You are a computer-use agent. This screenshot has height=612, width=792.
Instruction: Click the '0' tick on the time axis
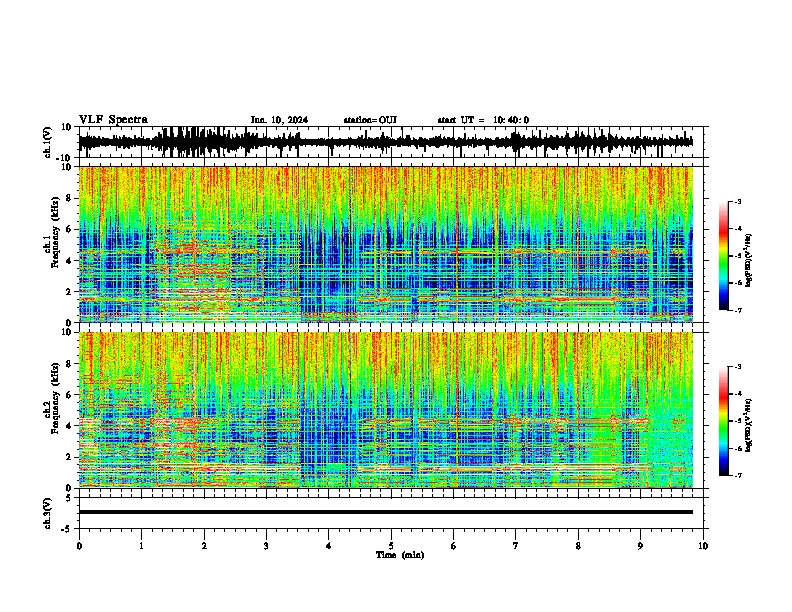(79, 546)
